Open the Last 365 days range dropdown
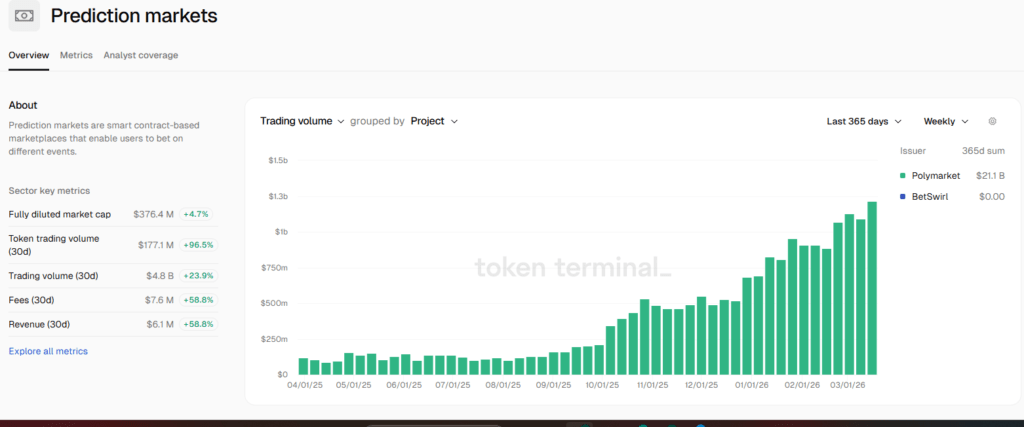This screenshot has height=427, width=1024. (x=864, y=121)
